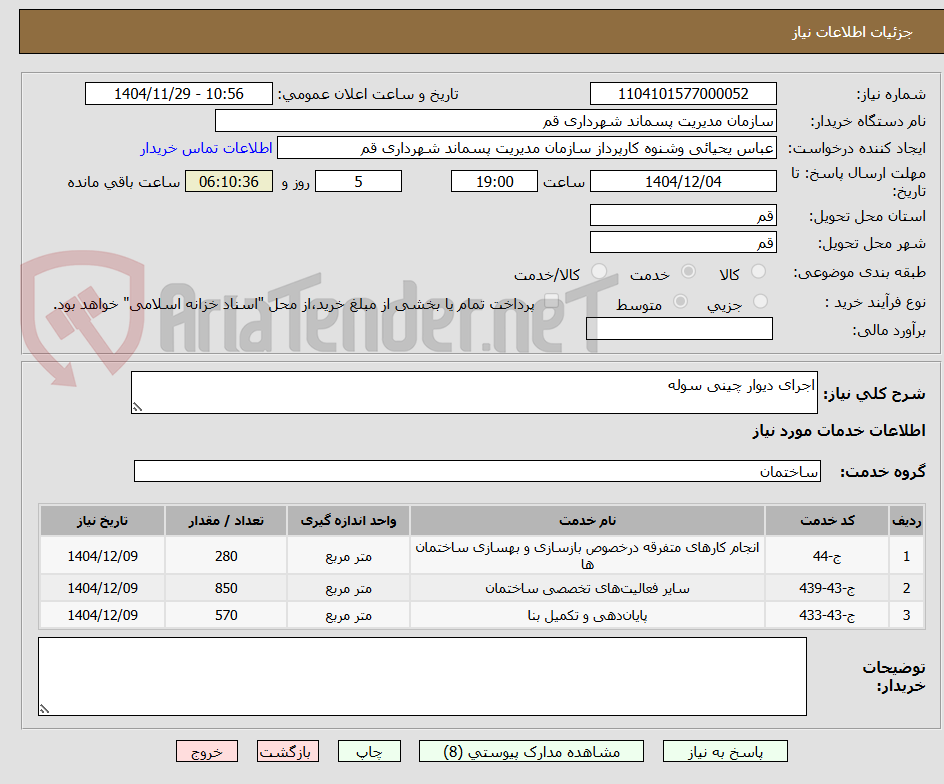Screen dimensions: 944x784
Task: Click service name سایر فعالیت‌های تخصصی ساختمان
Action: tap(588, 588)
